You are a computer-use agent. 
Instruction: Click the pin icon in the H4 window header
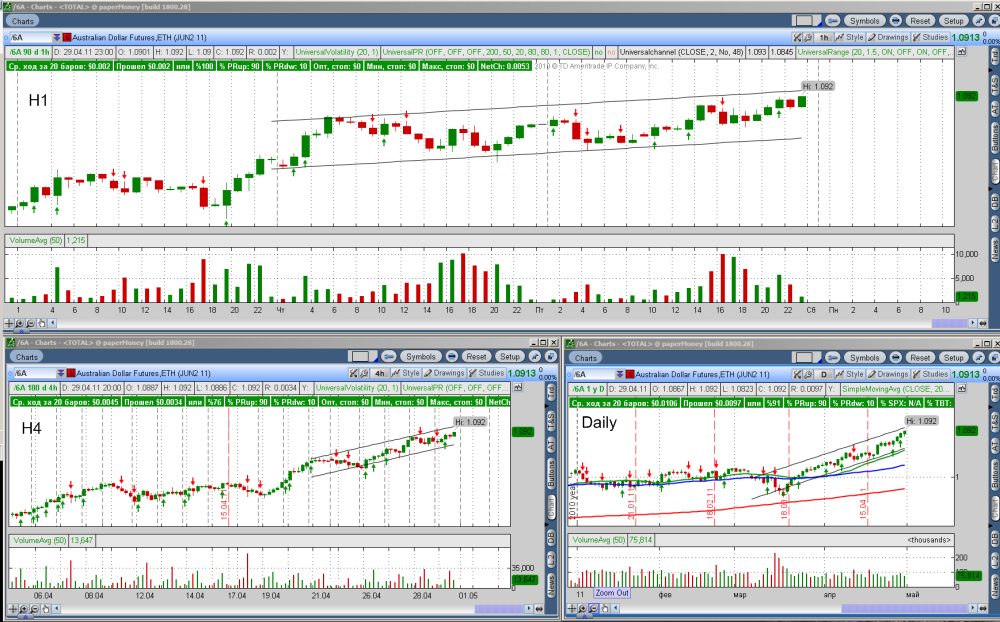click(x=534, y=357)
